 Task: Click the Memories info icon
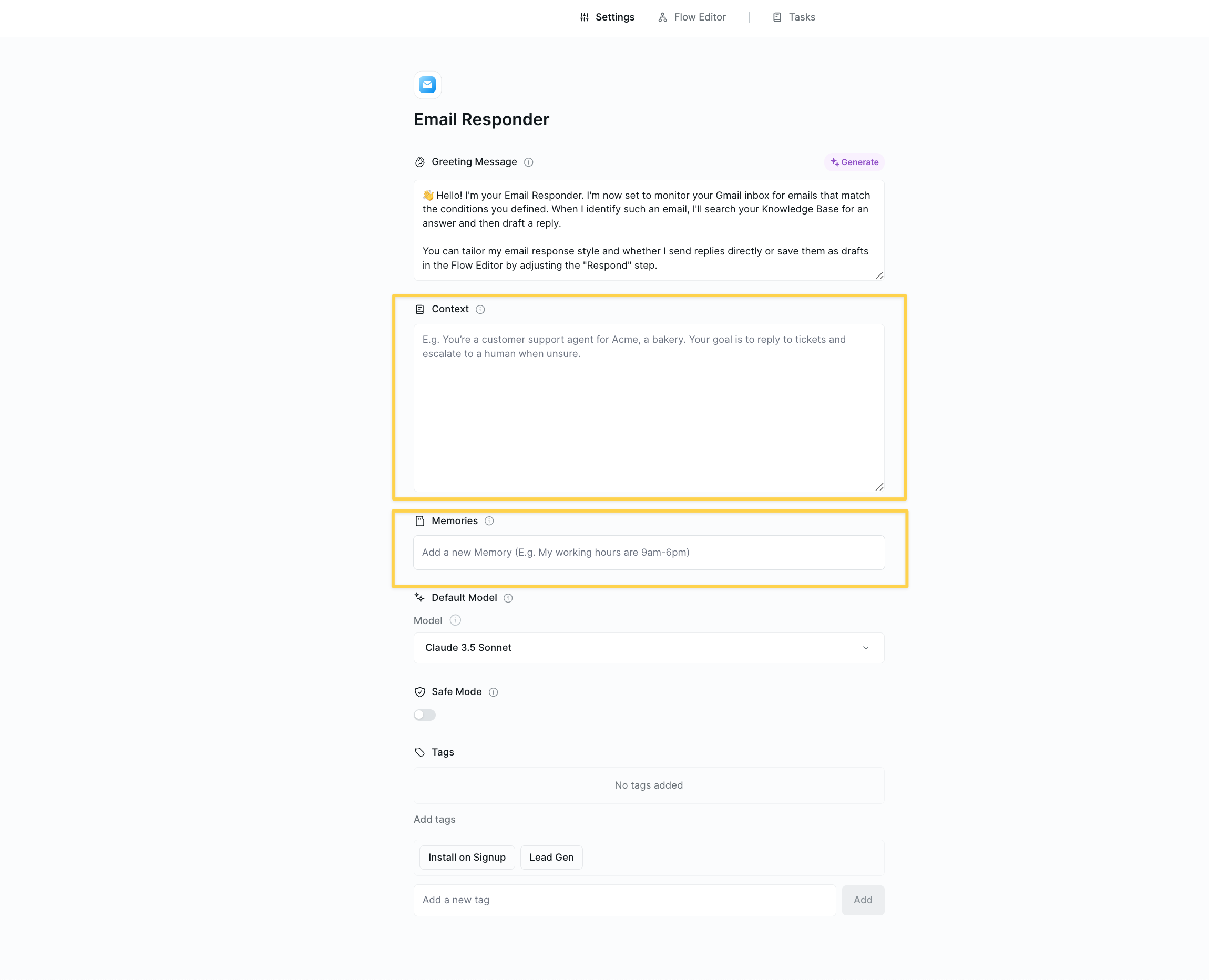tap(489, 521)
